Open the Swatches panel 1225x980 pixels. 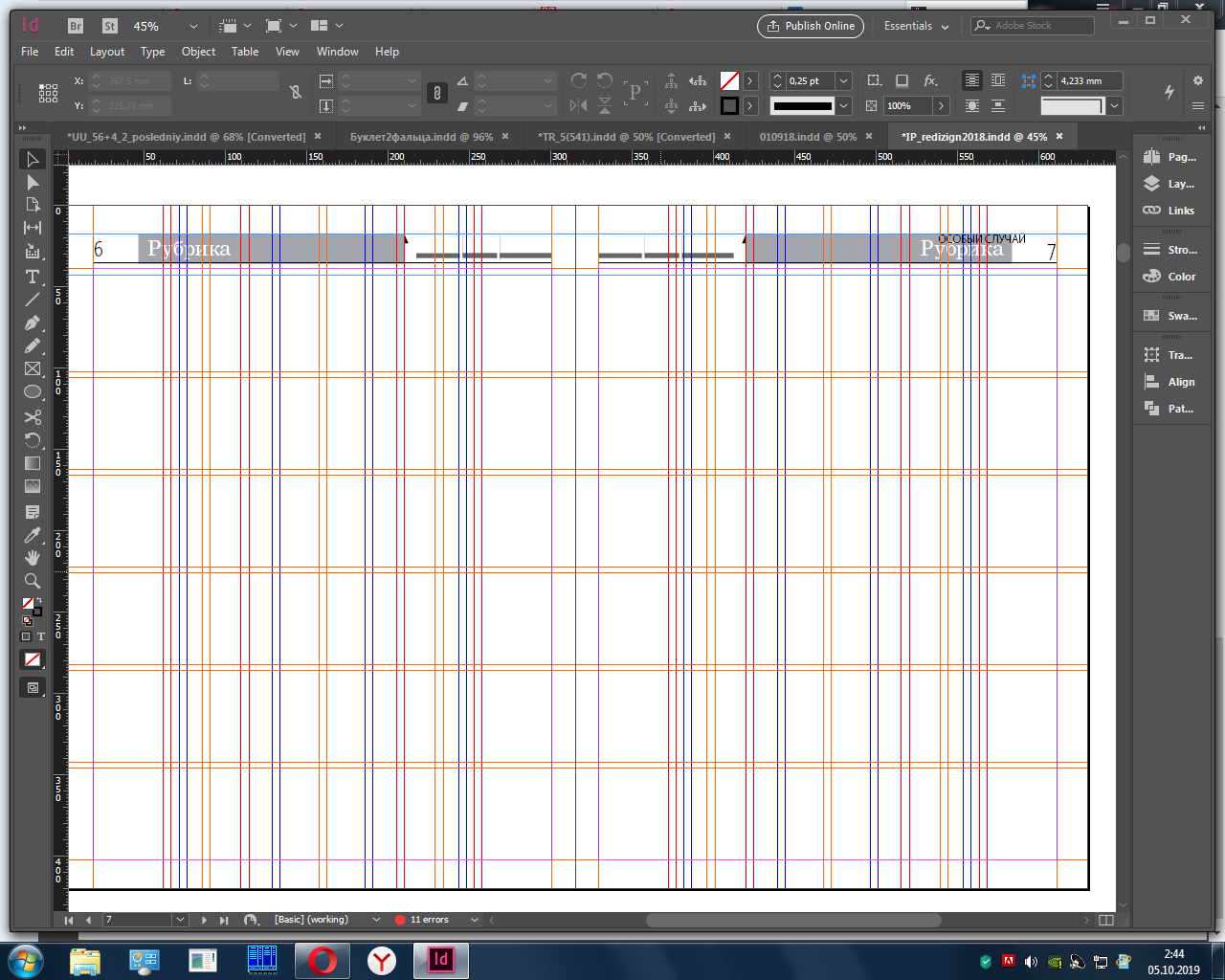point(1171,316)
